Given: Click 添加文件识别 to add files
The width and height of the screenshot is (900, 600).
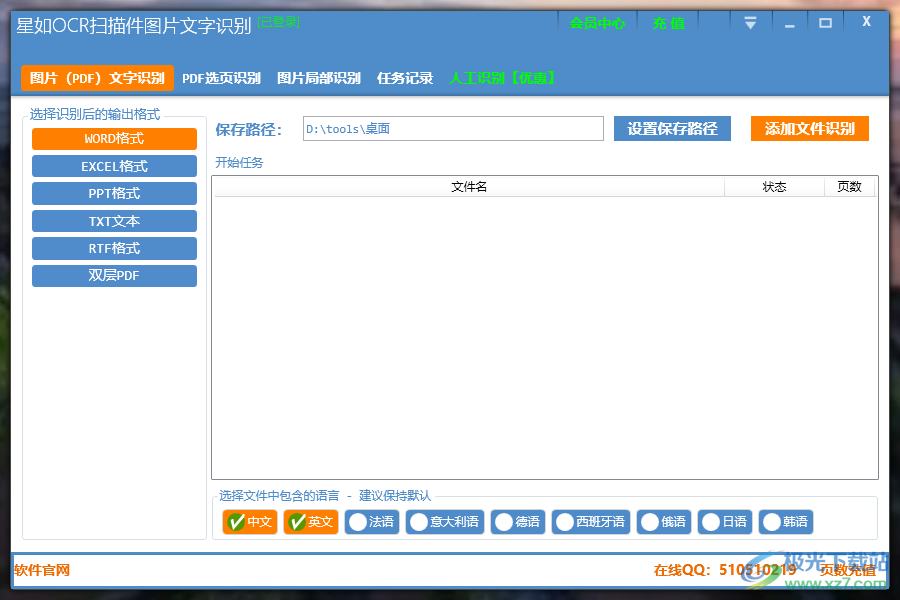Looking at the screenshot, I should click(x=810, y=128).
